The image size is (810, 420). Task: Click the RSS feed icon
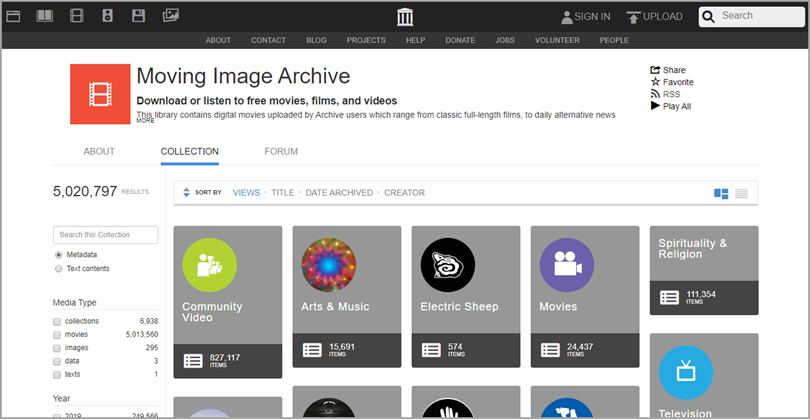point(655,94)
